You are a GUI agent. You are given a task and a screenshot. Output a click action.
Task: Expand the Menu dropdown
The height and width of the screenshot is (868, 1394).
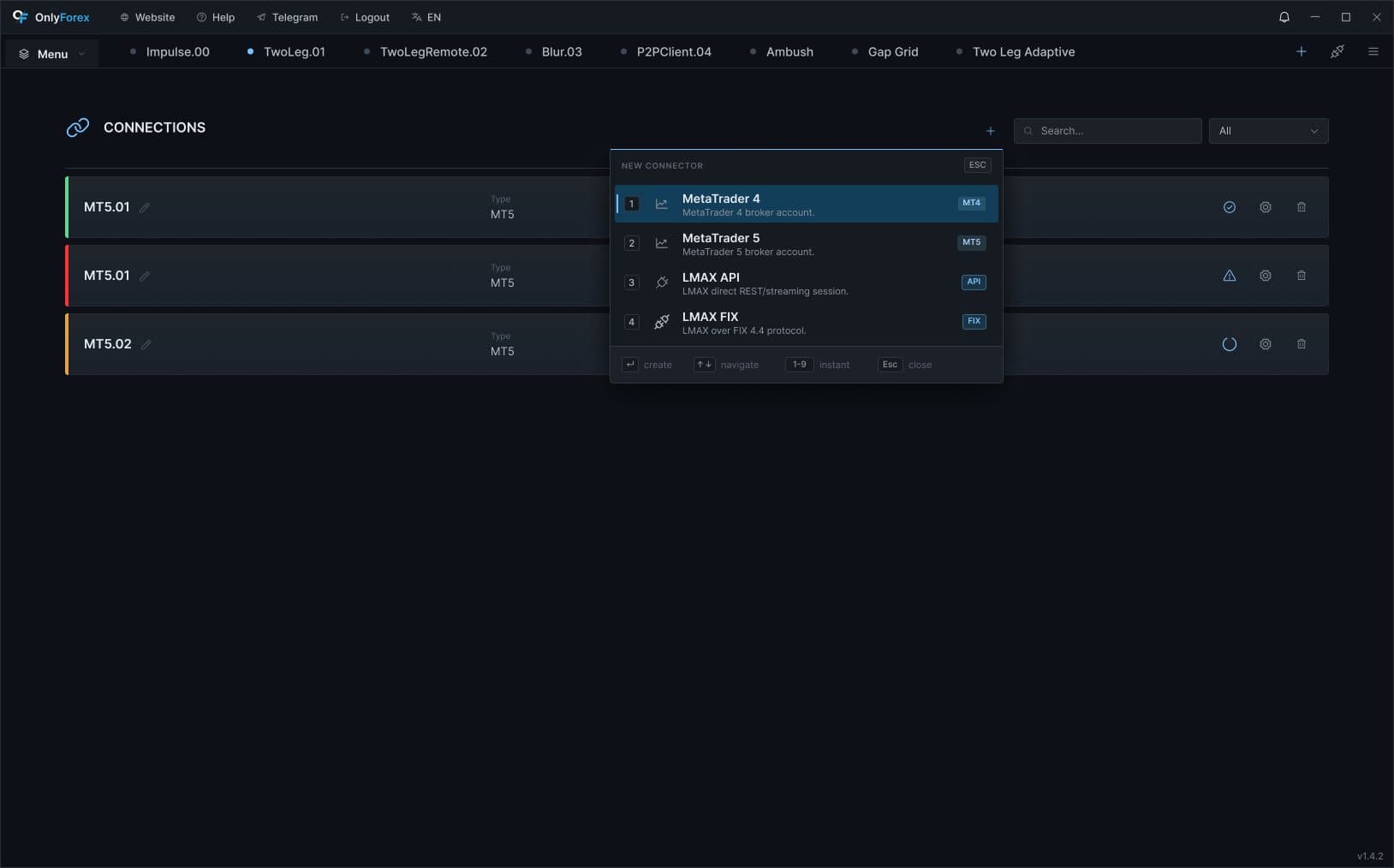click(52, 53)
